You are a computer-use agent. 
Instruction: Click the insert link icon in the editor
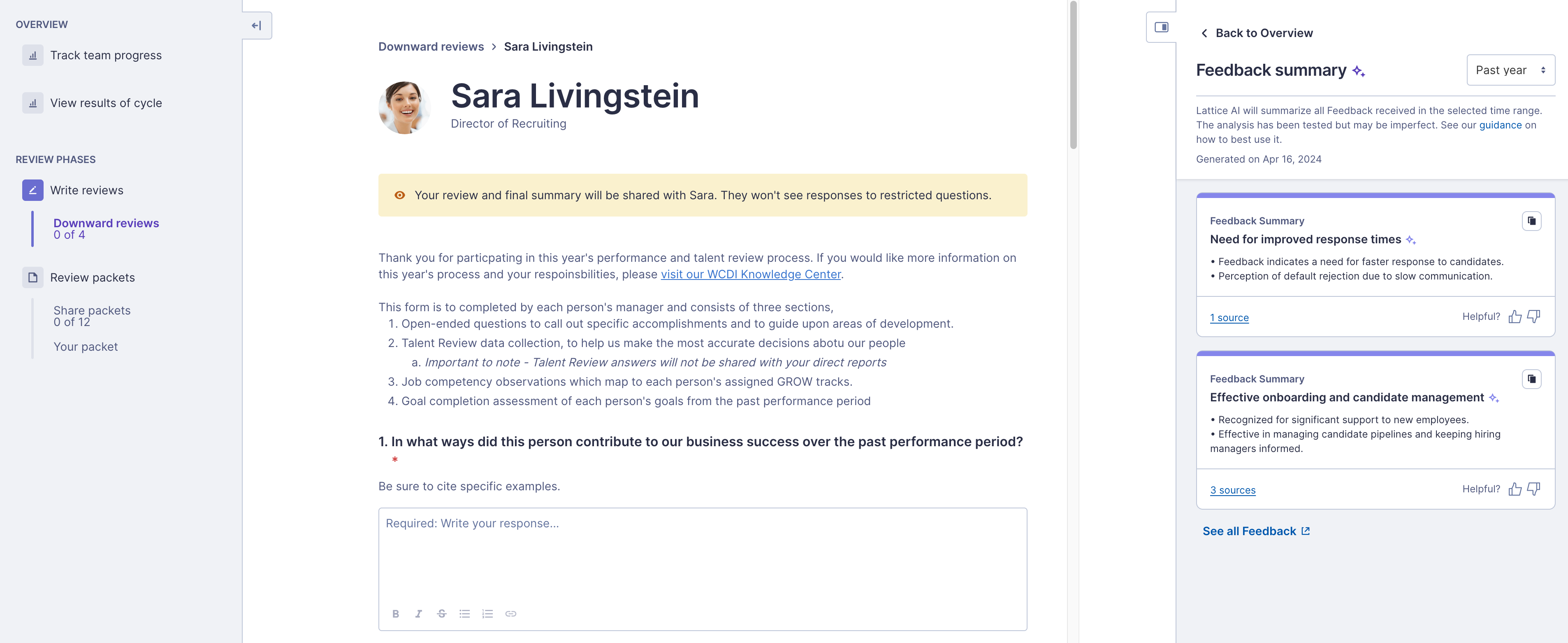tap(511, 614)
